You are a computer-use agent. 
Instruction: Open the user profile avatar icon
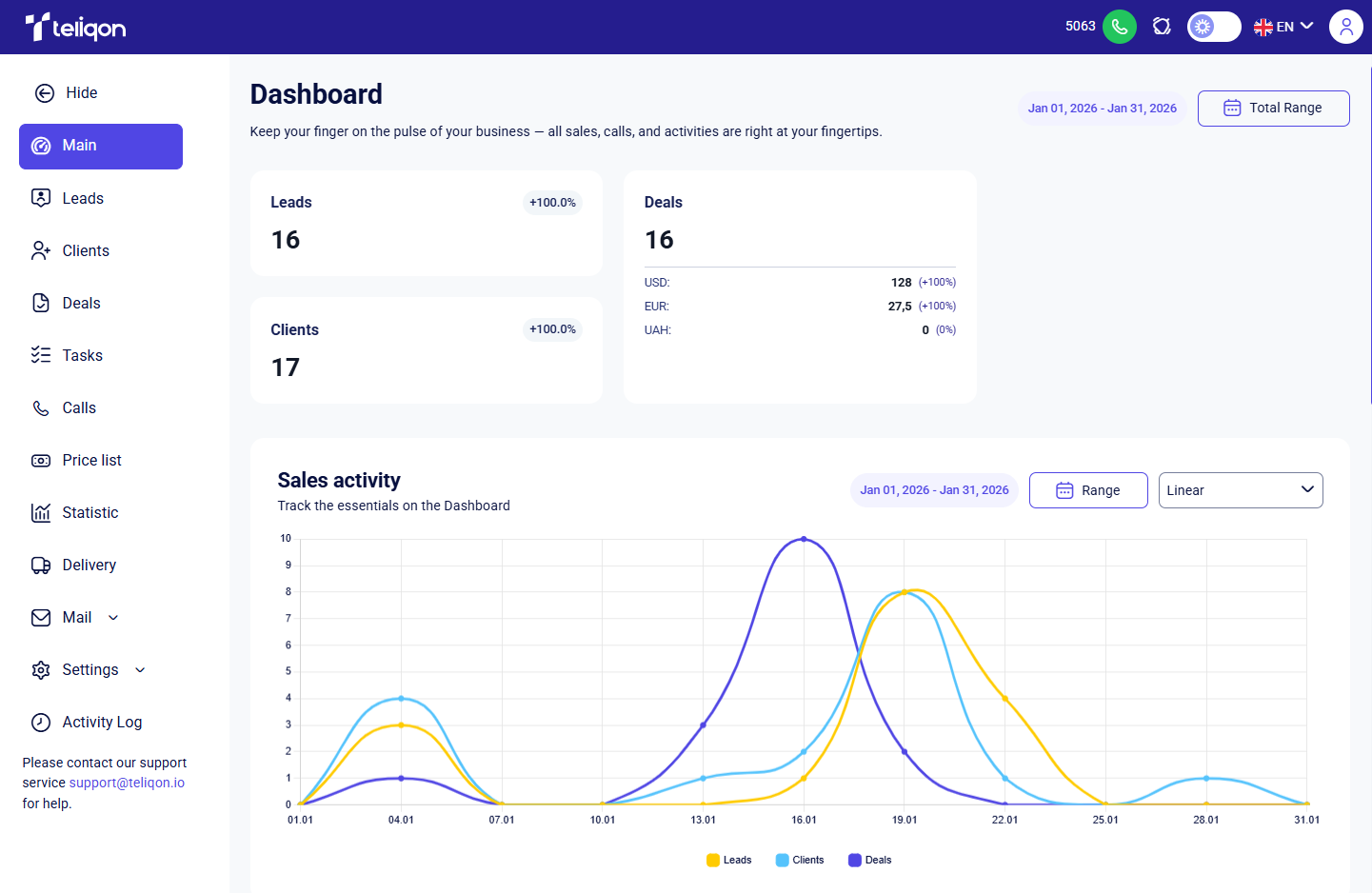click(1346, 27)
